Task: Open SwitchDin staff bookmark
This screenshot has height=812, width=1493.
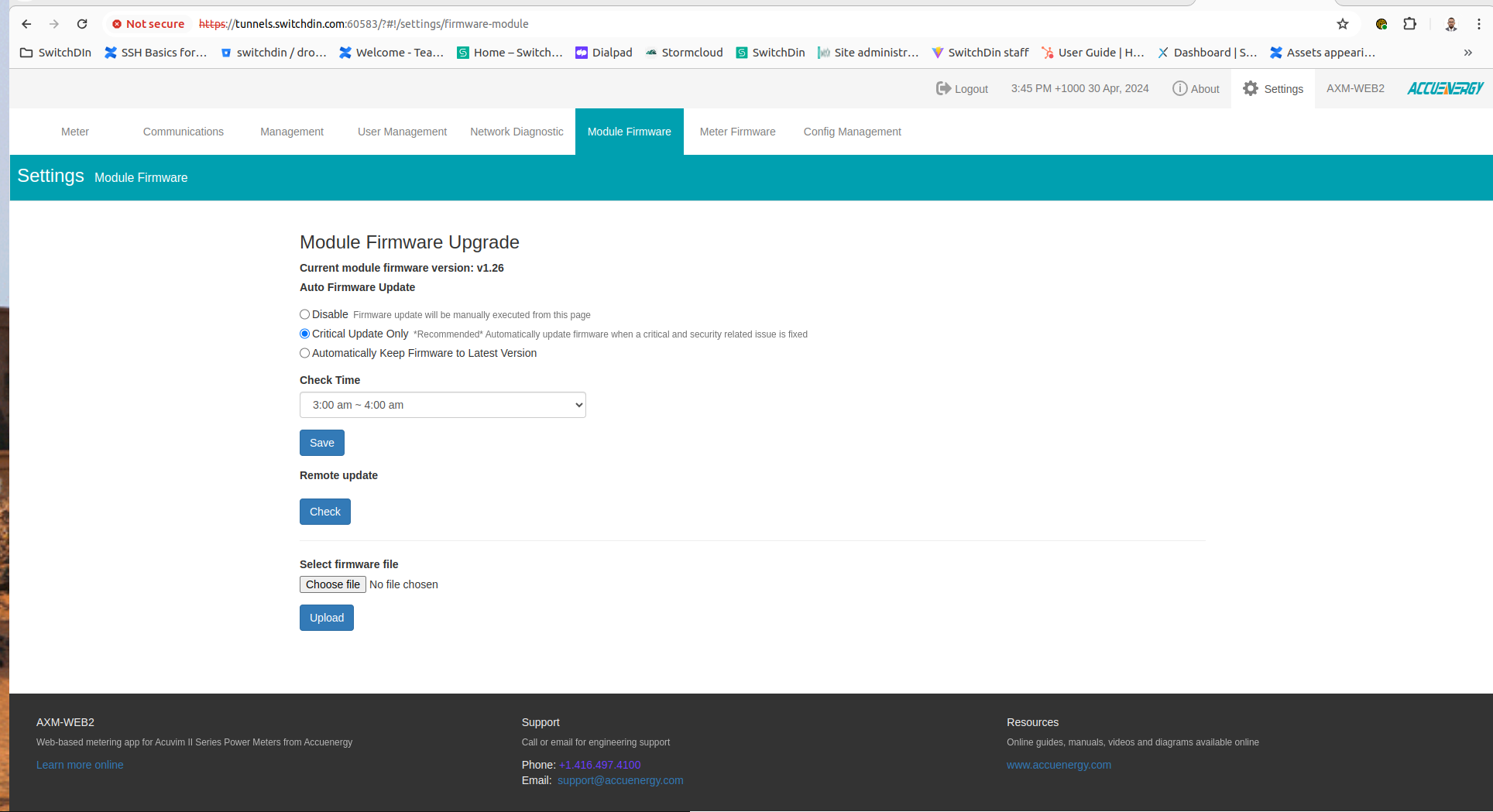Action: pos(980,53)
